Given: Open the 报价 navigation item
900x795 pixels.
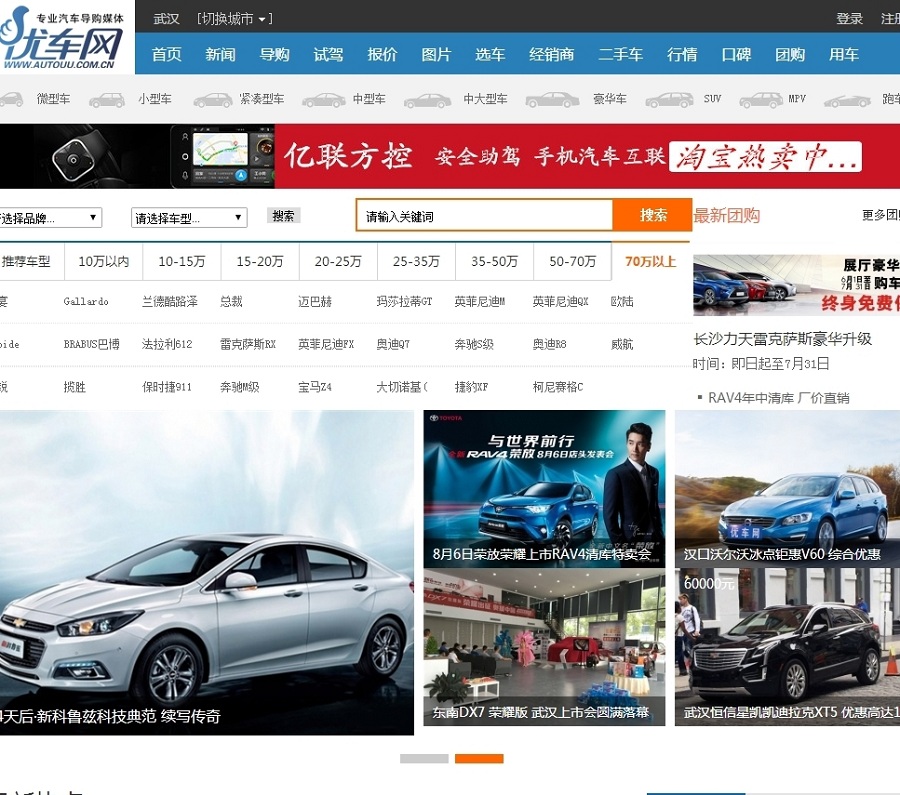Looking at the screenshot, I should tap(382, 55).
